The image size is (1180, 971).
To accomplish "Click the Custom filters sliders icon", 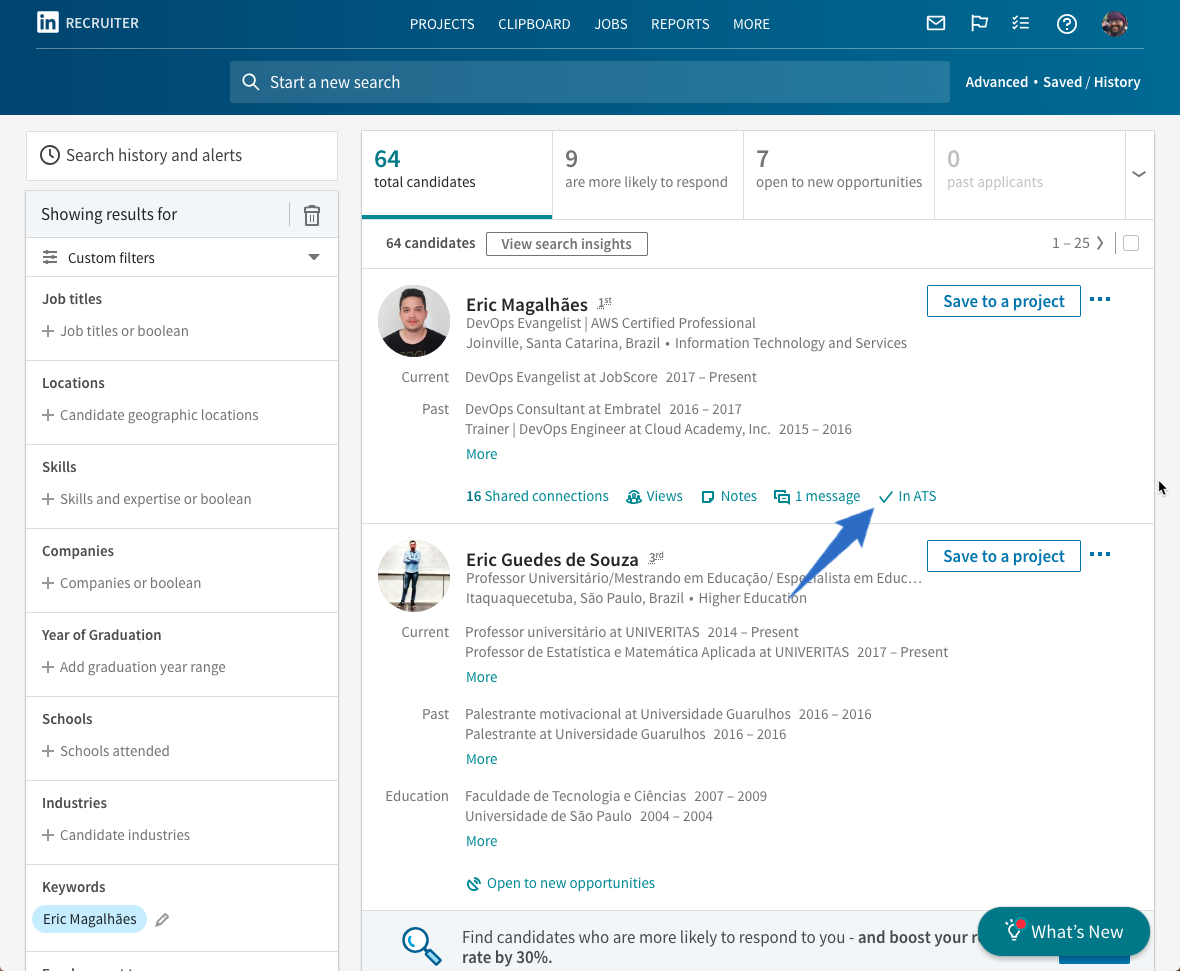I will tap(50, 257).
